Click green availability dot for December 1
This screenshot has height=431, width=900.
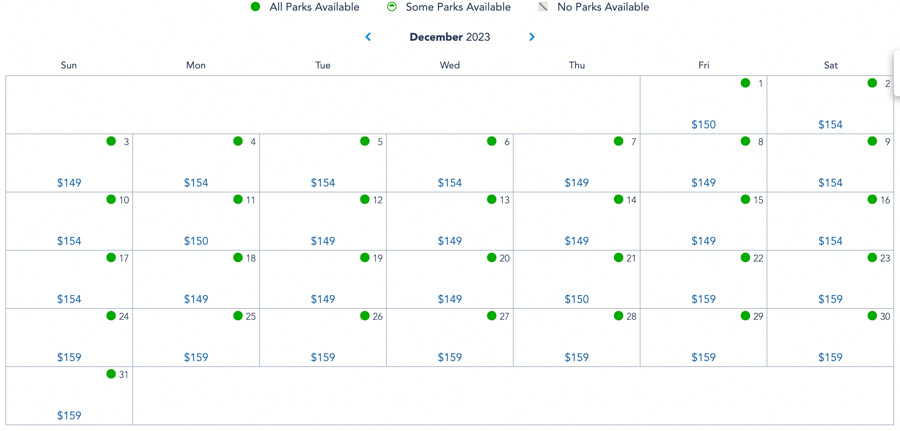click(x=745, y=83)
